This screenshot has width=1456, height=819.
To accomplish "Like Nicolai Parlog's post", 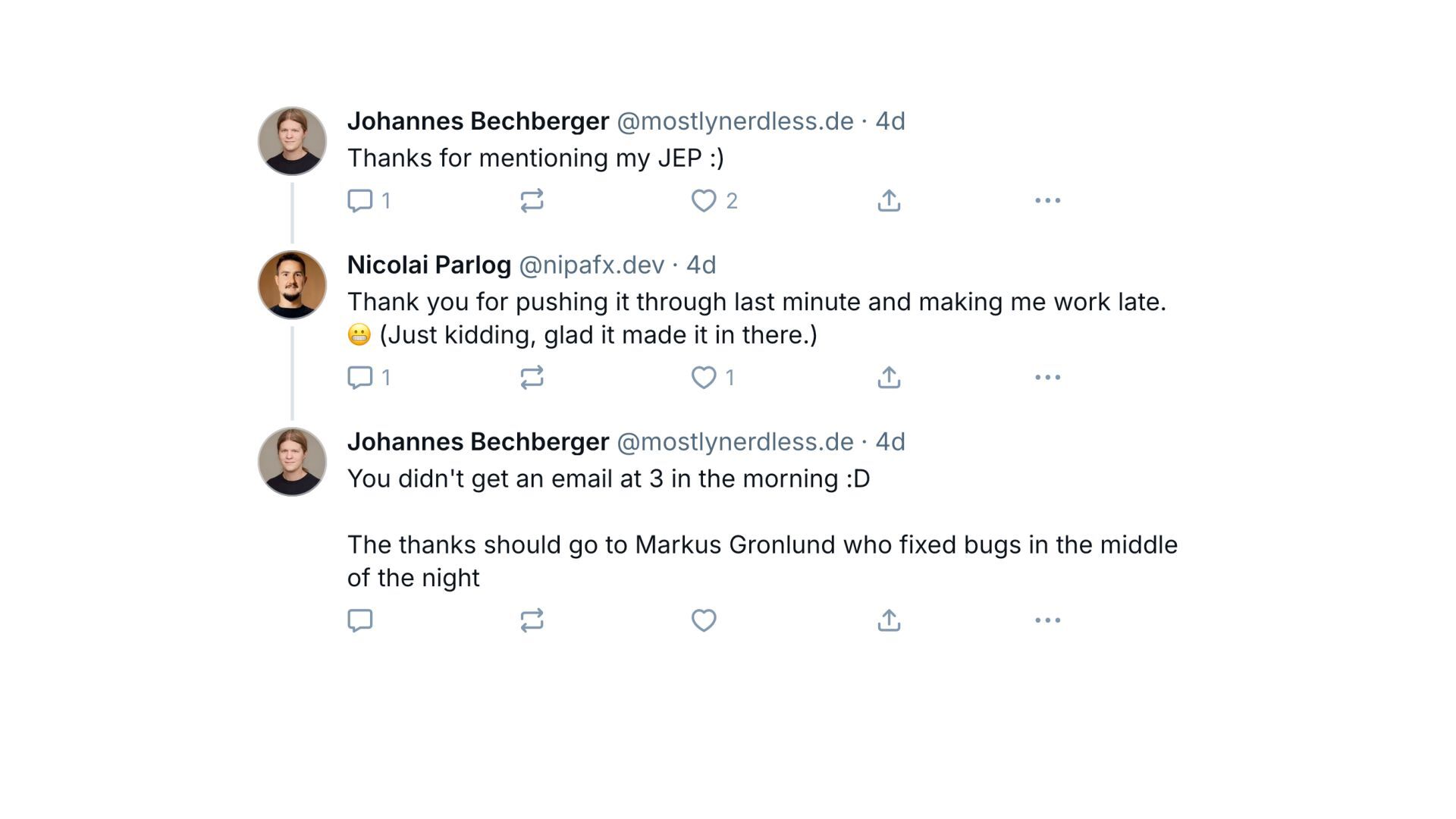I will [704, 378].
